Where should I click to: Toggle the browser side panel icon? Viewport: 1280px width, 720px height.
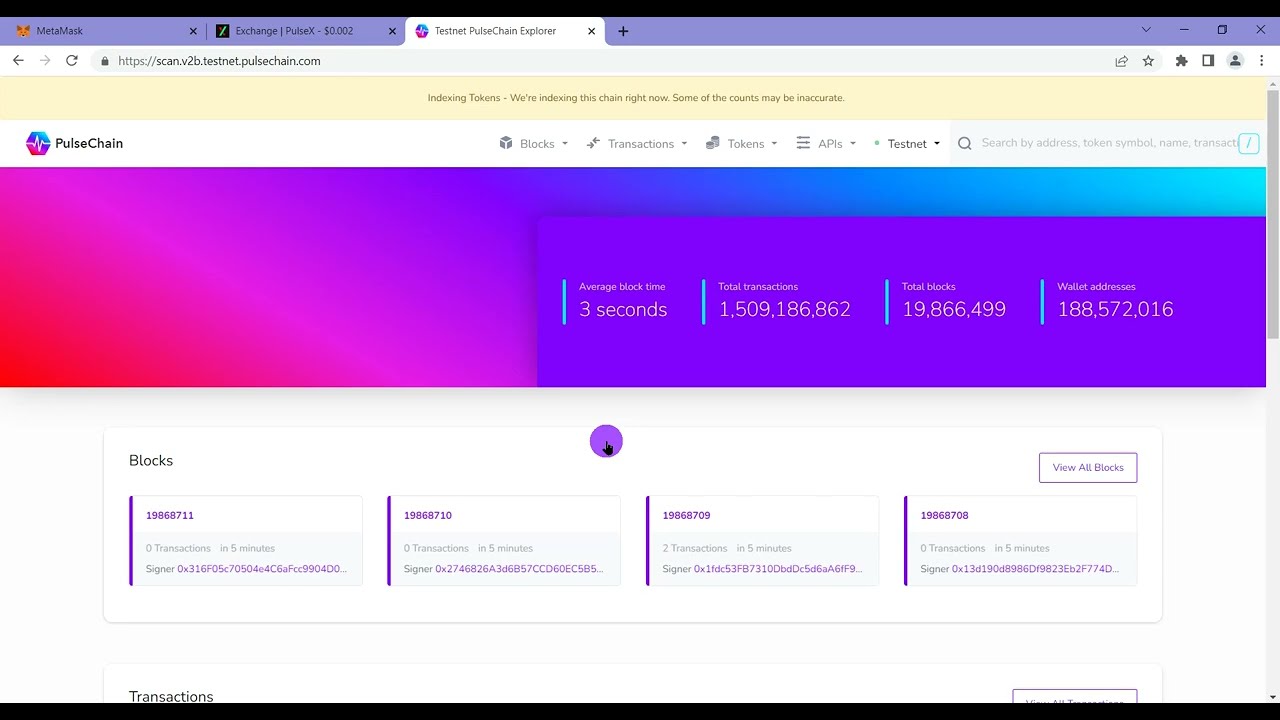[x=1208, y=61]
